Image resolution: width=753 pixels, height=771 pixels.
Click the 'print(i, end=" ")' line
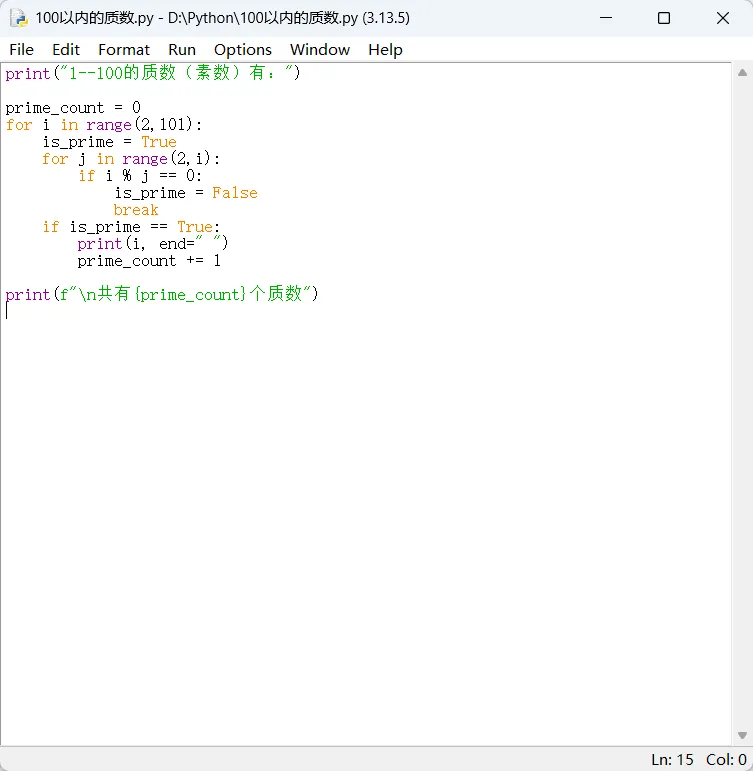pos(152,244)
